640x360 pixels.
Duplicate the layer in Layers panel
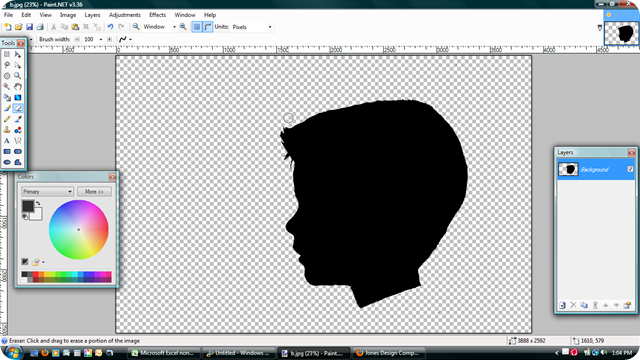point(584,305)
